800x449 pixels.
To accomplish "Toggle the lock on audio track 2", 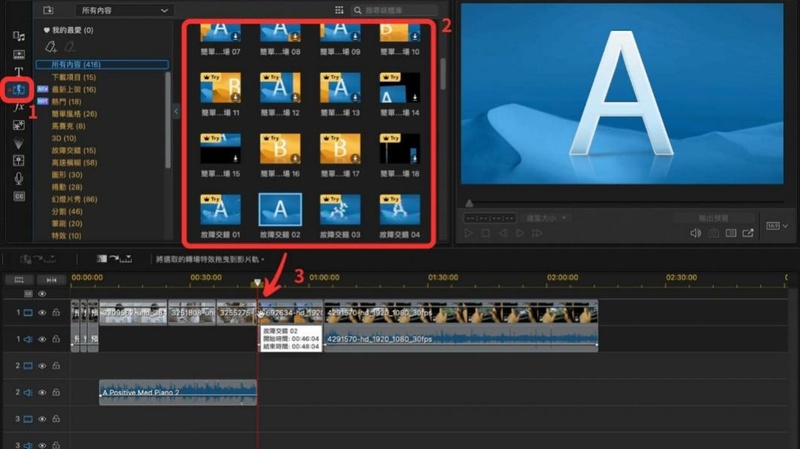I will coord(56,393).
